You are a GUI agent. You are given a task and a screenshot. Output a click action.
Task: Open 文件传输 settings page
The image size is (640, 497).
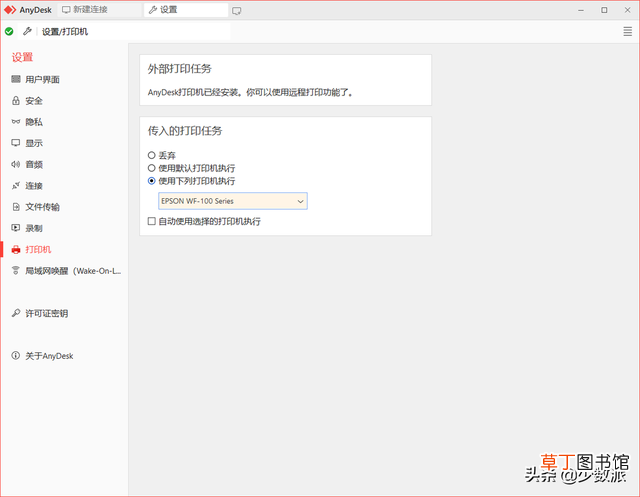coord(64,207)
